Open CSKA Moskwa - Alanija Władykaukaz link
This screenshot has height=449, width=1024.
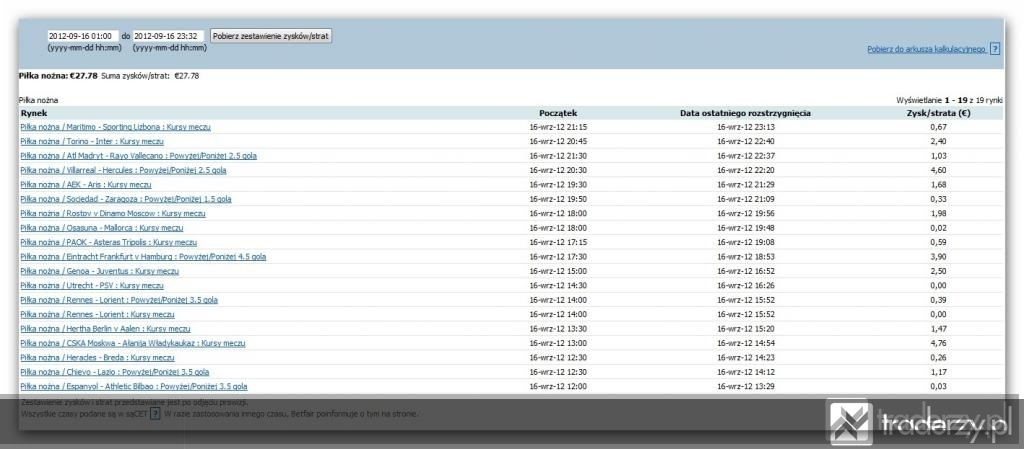click(x=133, y=343)
